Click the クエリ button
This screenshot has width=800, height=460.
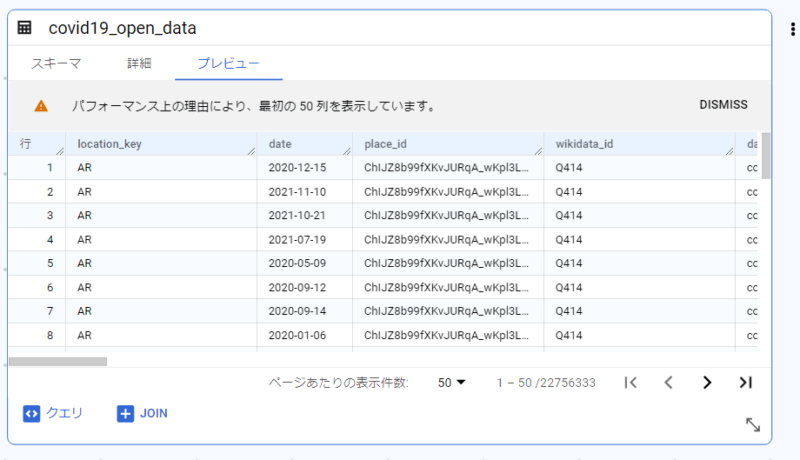[53, 413]
